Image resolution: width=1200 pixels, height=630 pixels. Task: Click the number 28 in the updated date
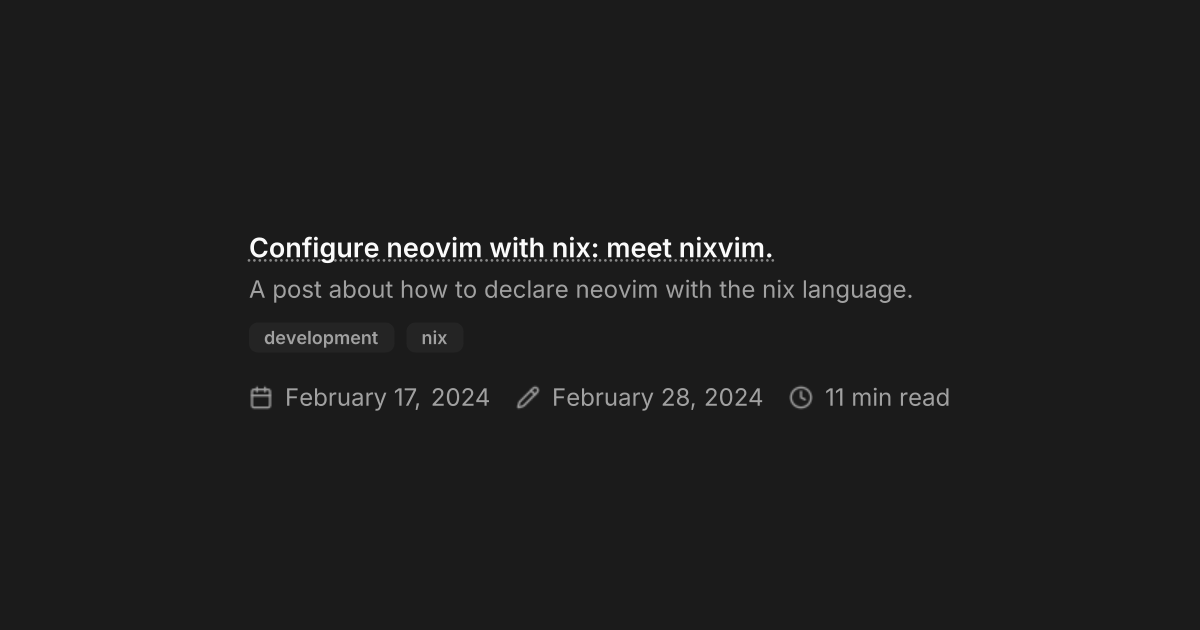coord(677,399)
